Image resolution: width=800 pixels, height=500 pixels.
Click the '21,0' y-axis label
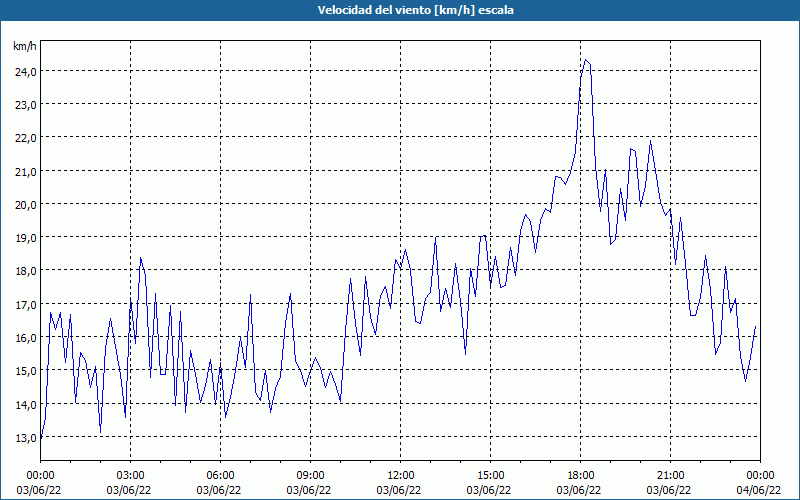(x=26, y=171)
